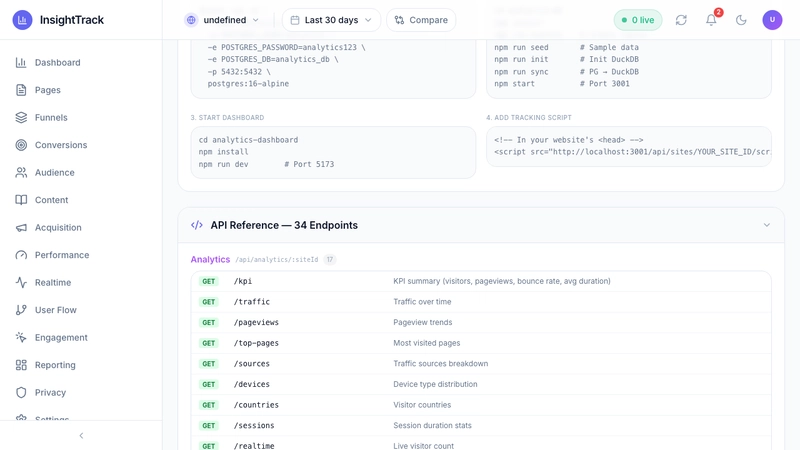Click '3. START DASHBOARD' step label

click(228, 117)
